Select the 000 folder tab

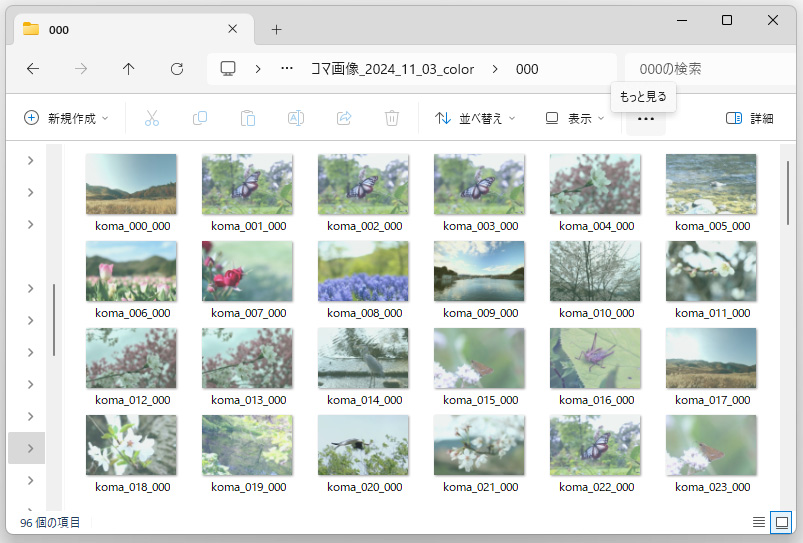[133, 30]
